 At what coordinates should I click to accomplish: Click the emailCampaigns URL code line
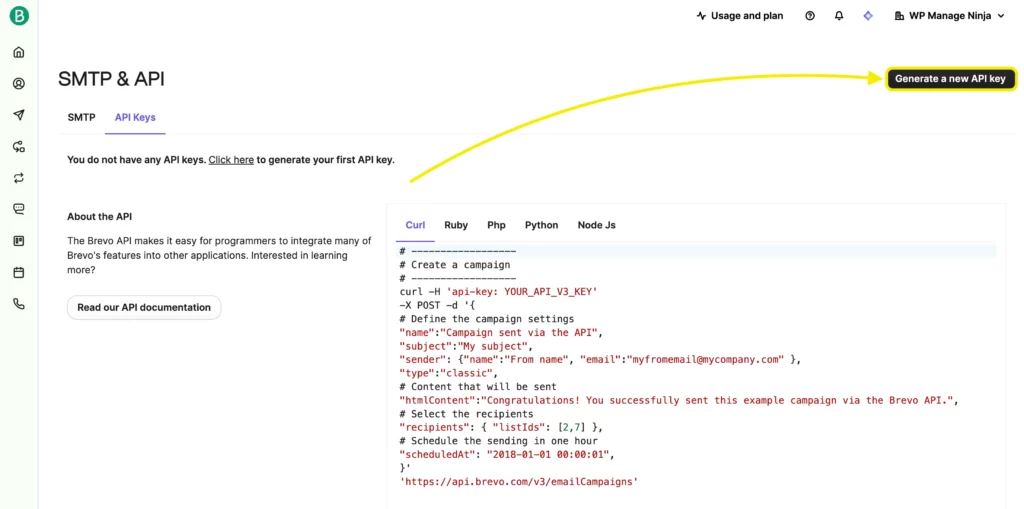pyautogui.click(x=519, y=482)
